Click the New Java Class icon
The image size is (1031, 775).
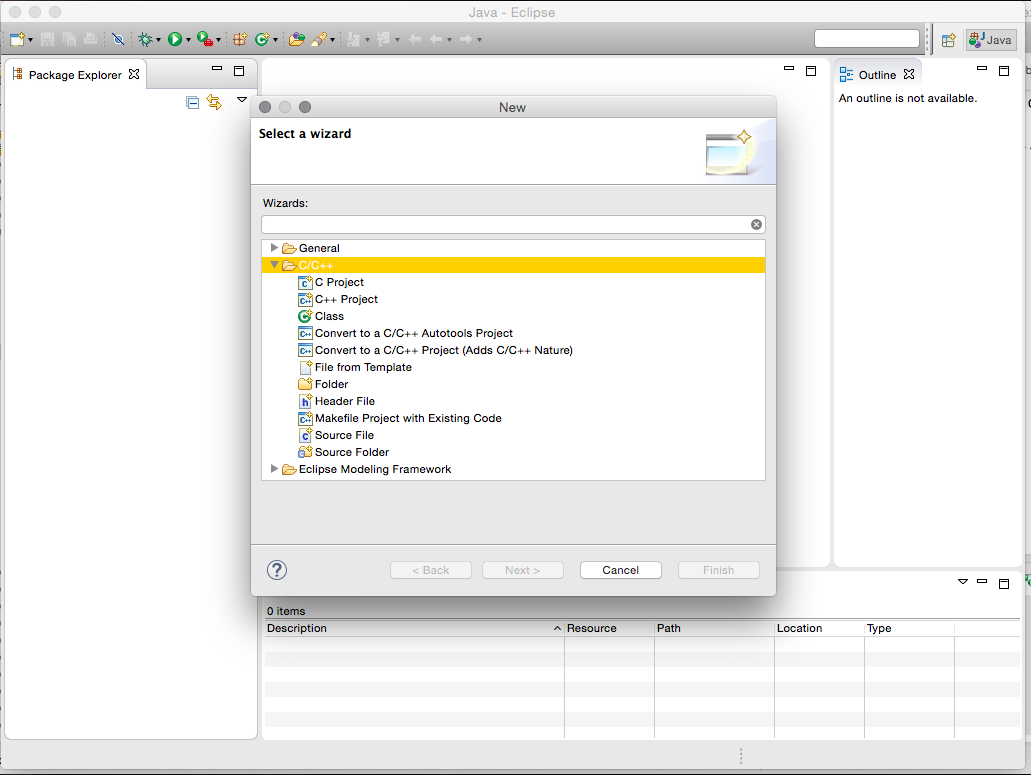pyautogui.click(x=262, y=39)
